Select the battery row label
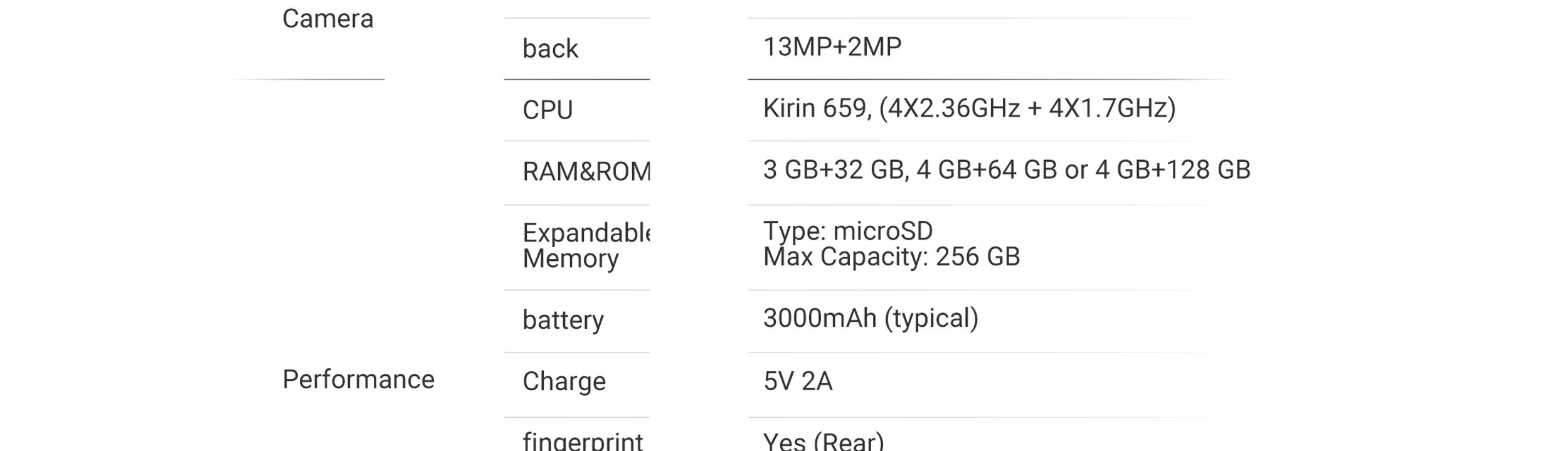 563,320
